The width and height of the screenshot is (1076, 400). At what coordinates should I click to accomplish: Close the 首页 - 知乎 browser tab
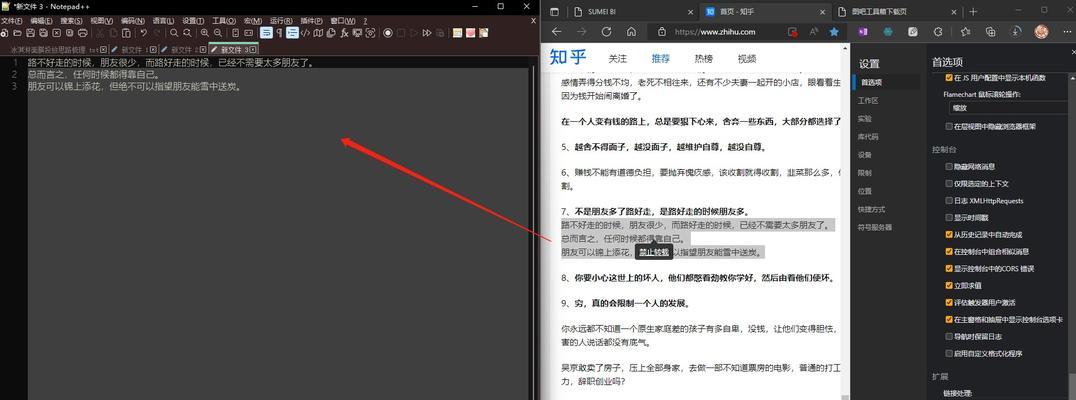click(x=822, y=12)
